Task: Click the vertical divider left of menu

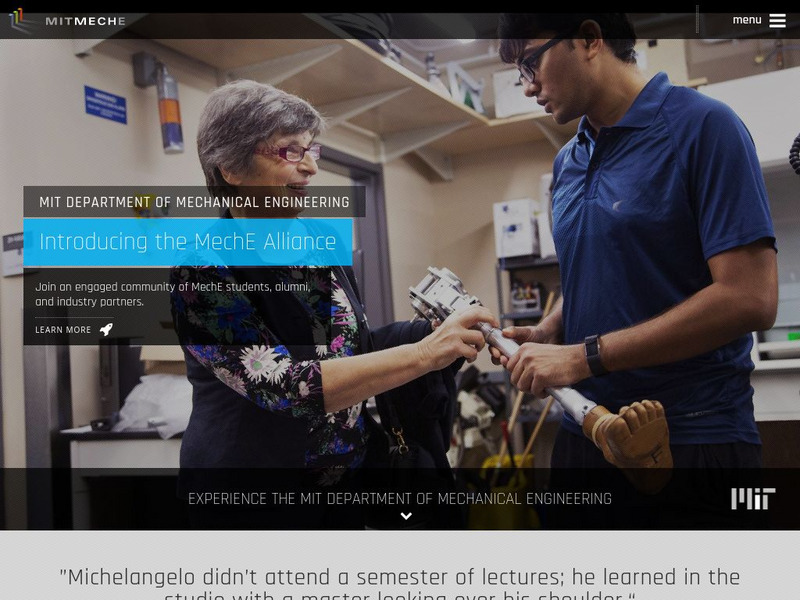Action: tap(697, 19)
